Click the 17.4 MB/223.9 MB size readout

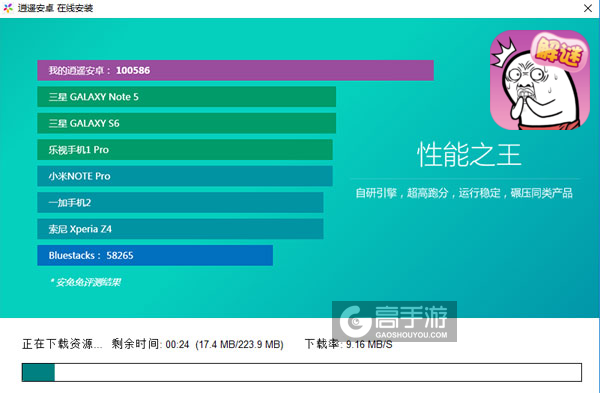point(240,344)
